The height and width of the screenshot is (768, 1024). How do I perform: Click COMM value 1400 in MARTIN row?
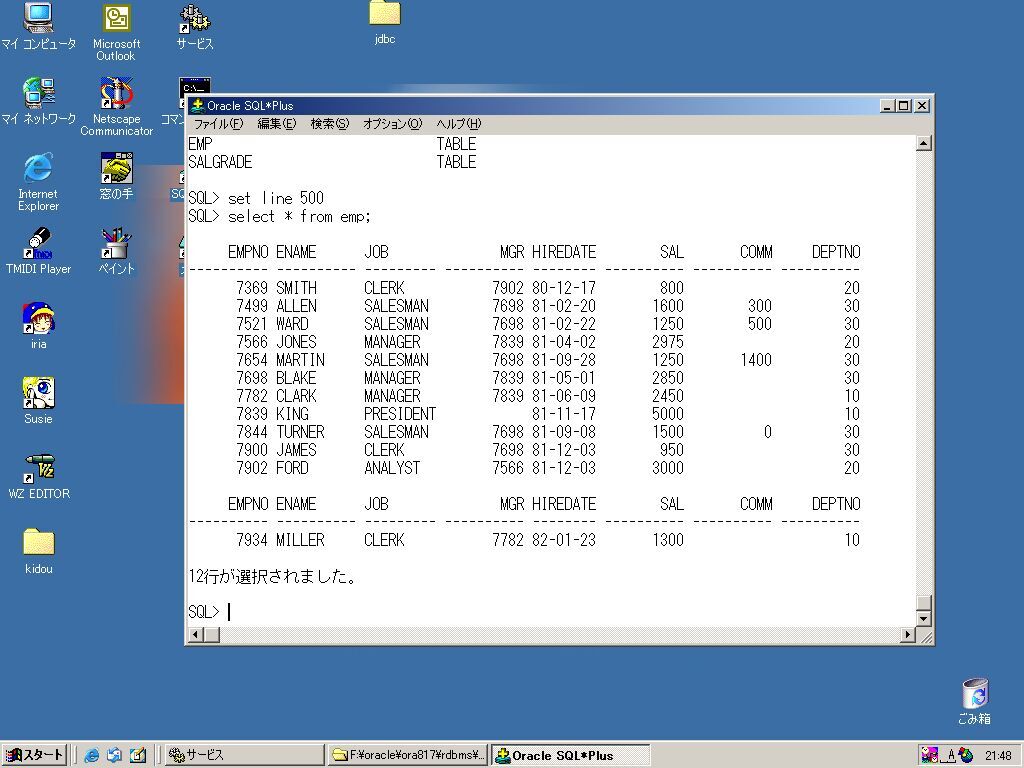pyautogui.click(x=756, y=360)
